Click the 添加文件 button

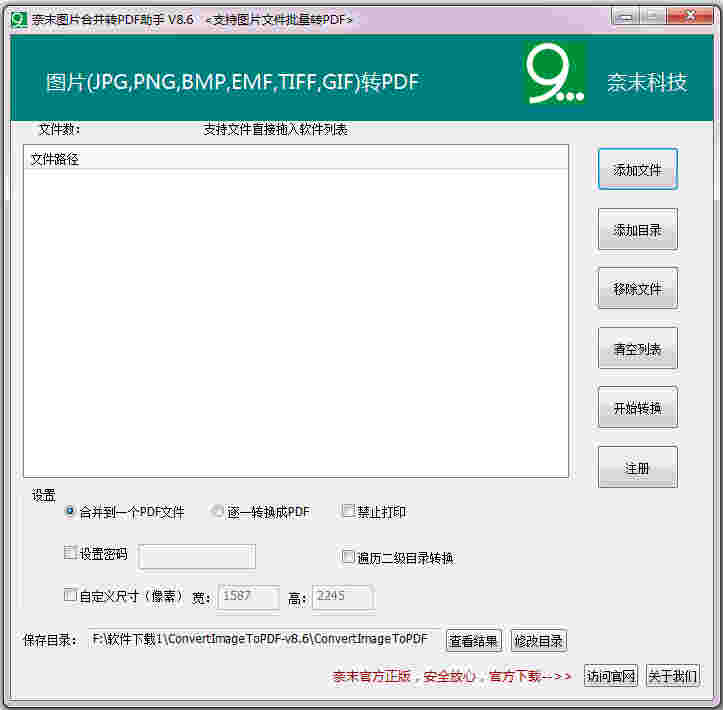(637, 169)
